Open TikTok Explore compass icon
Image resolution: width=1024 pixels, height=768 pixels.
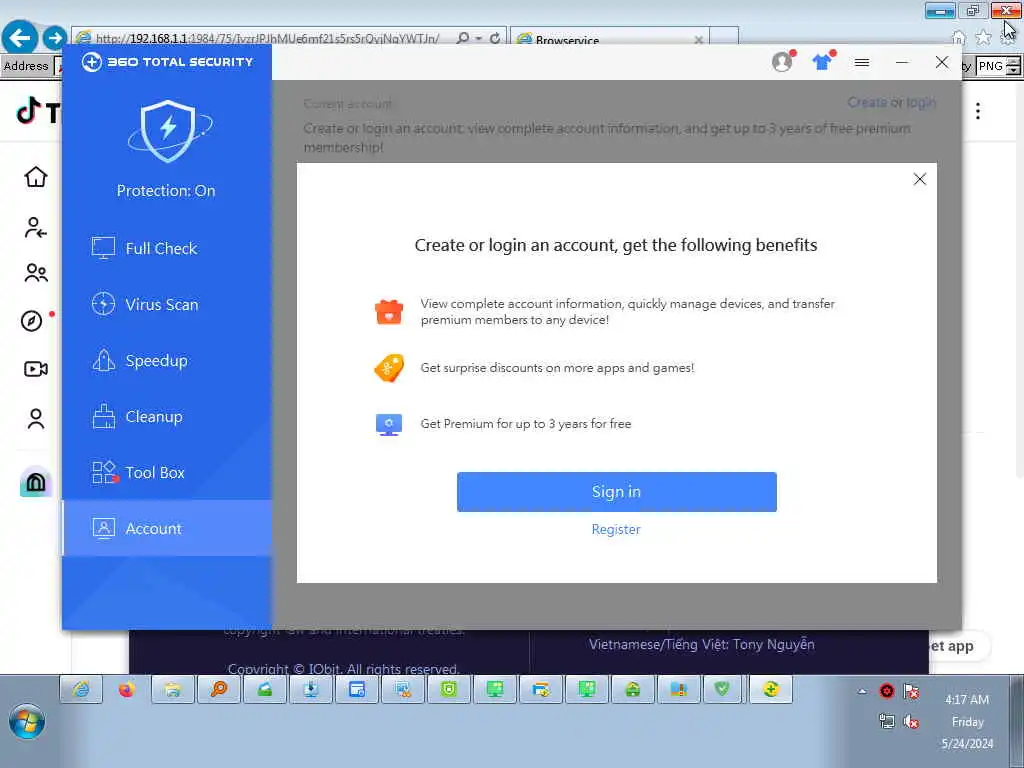31,321
